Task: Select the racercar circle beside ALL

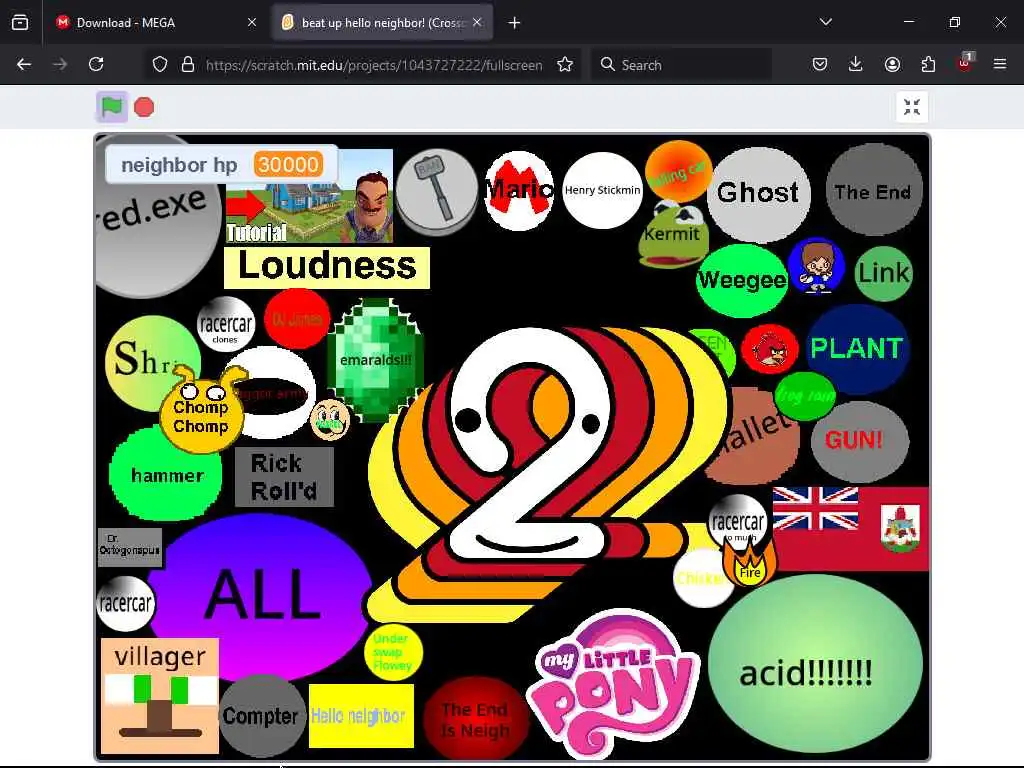Action: (x=125, y=603)
